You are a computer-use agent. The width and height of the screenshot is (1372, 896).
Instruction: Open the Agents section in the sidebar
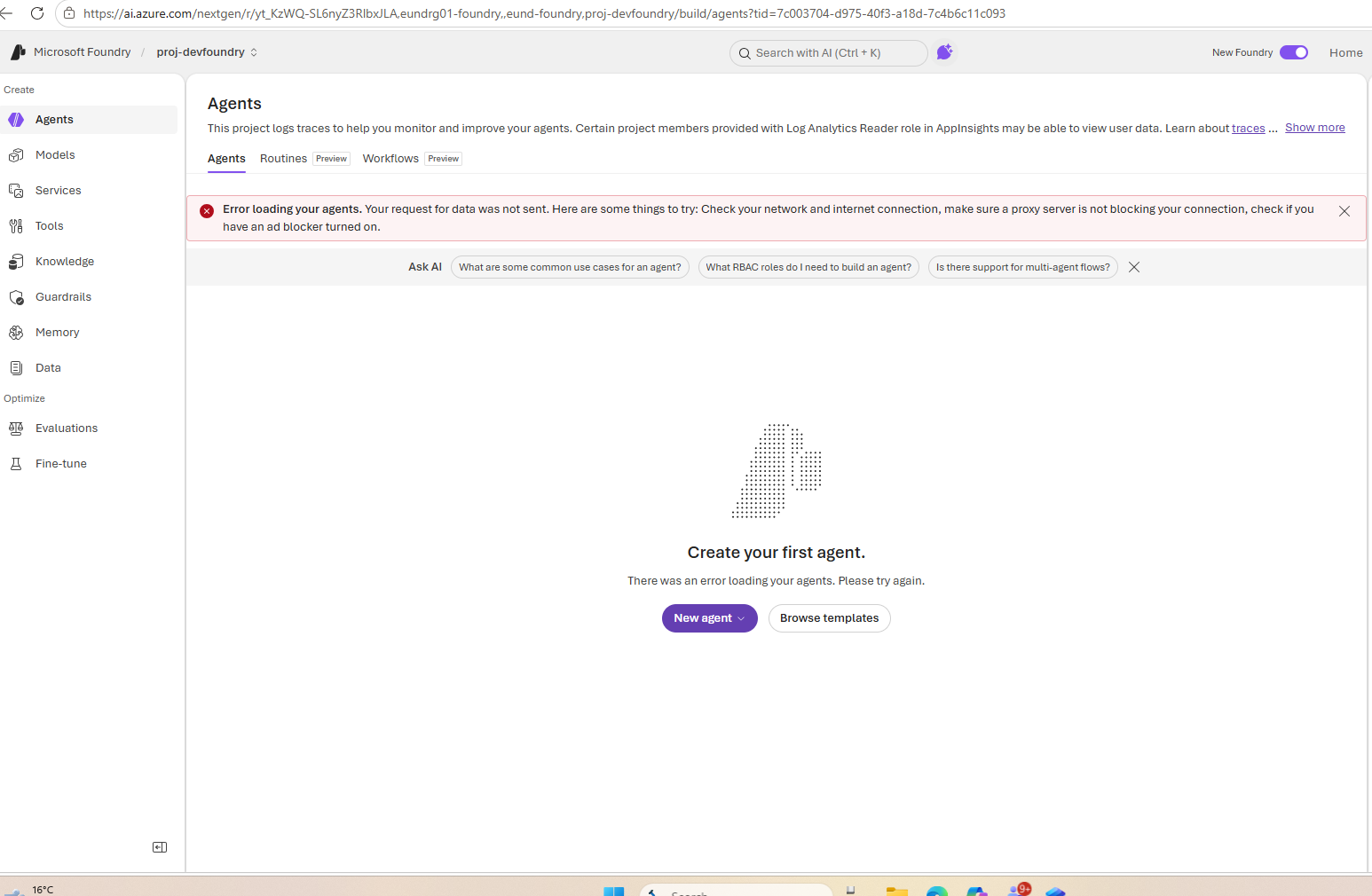[x=89, y=120]
